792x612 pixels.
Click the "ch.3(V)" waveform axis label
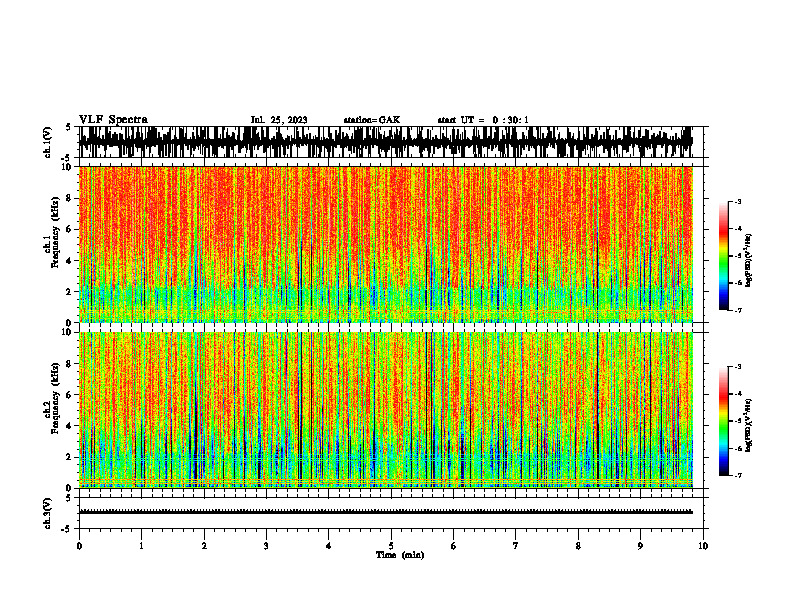click(x=48, y=514)
